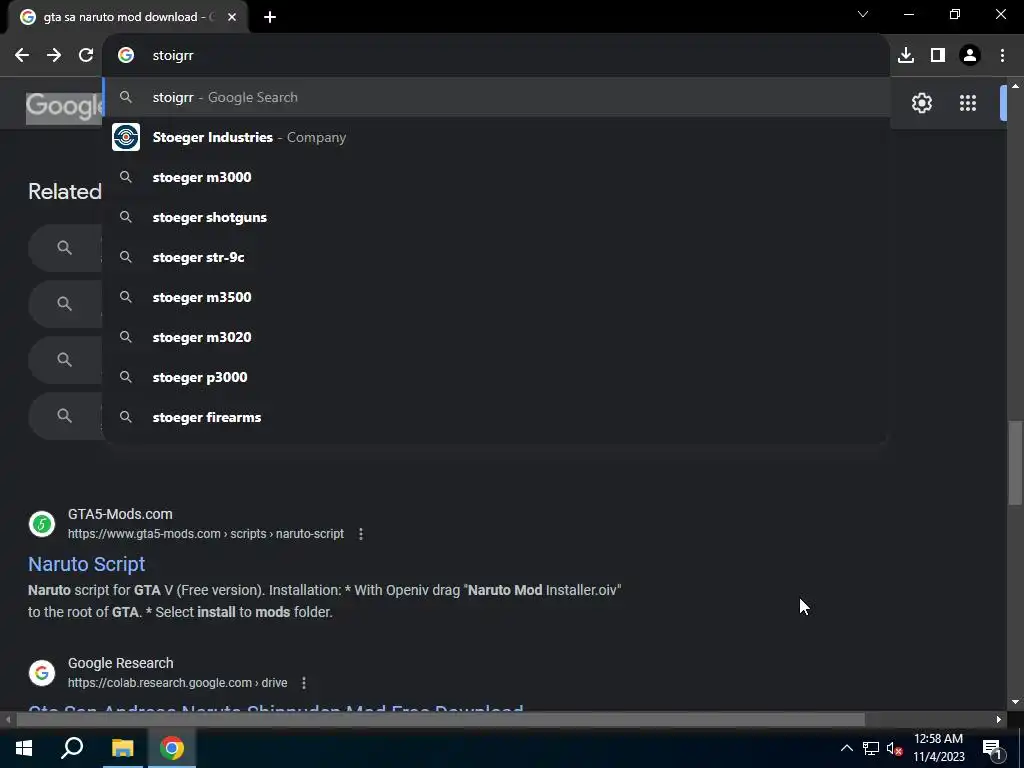Click the scroll-down arrow of vertical scrollbar
The width and height of the screenshot is (1024, 768).
click(1015, 702)
